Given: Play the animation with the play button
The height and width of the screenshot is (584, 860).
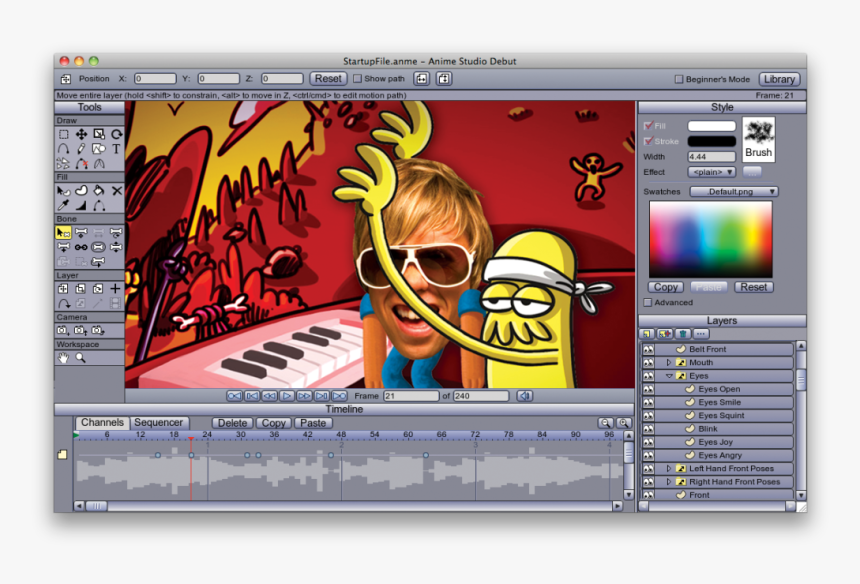Looking at the screenshot, I should [287, 396].
